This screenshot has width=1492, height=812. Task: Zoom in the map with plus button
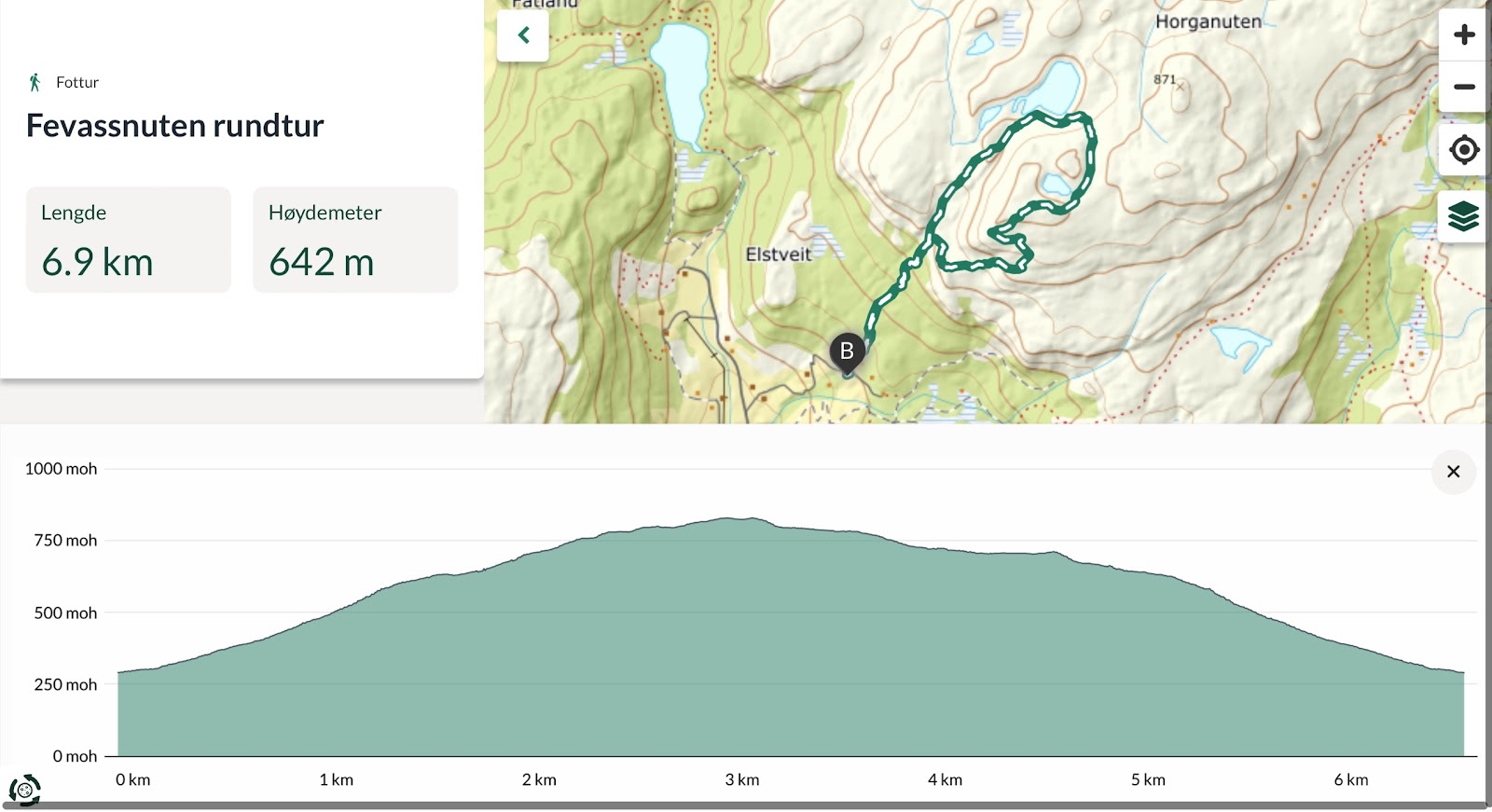[x=1464, y=34]
